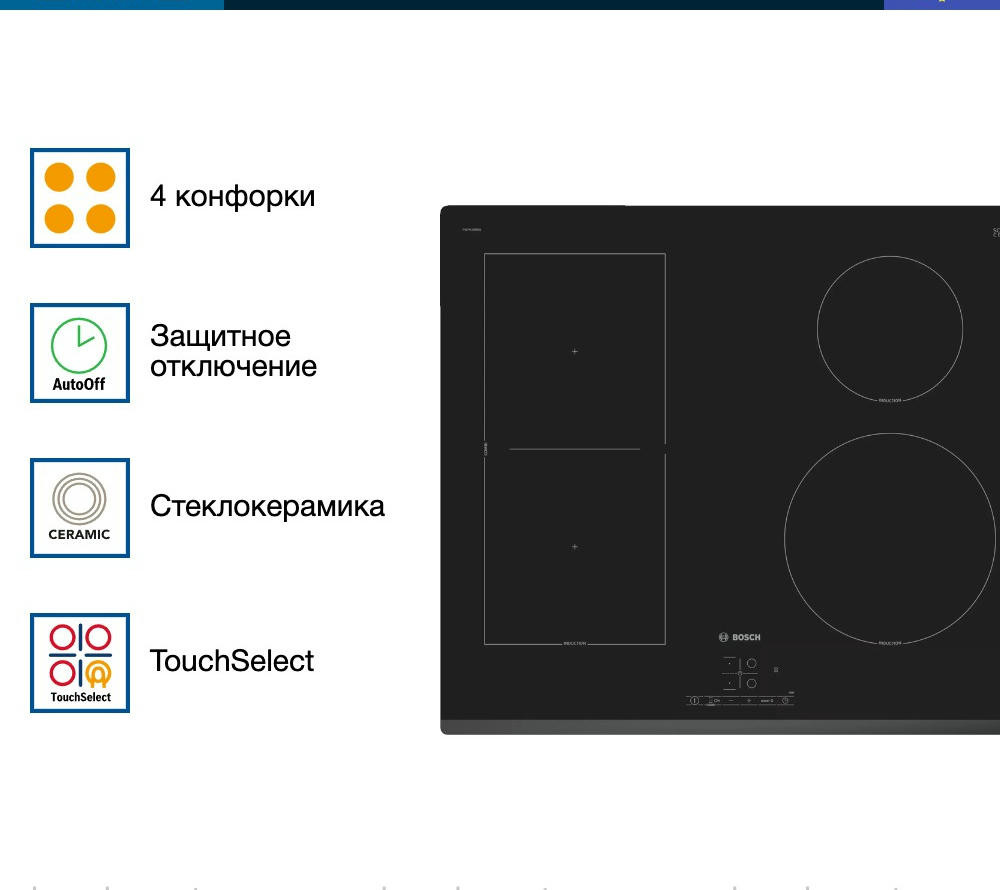Viewport: 1000px width, 890px height.
Task: Click the 'Стеклокерамика' label
Action: click(267, 506)
